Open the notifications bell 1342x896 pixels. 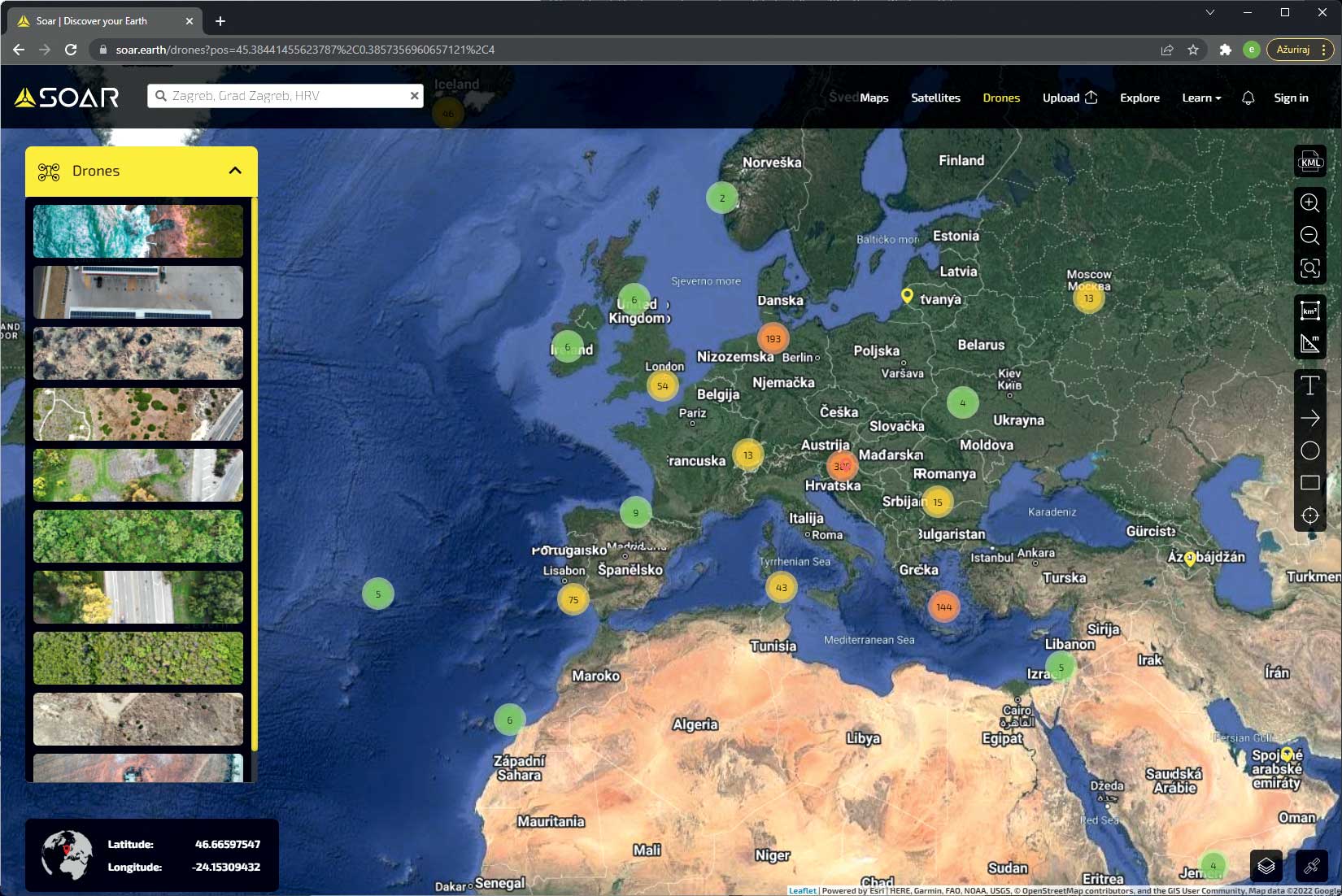(1248, 98)
